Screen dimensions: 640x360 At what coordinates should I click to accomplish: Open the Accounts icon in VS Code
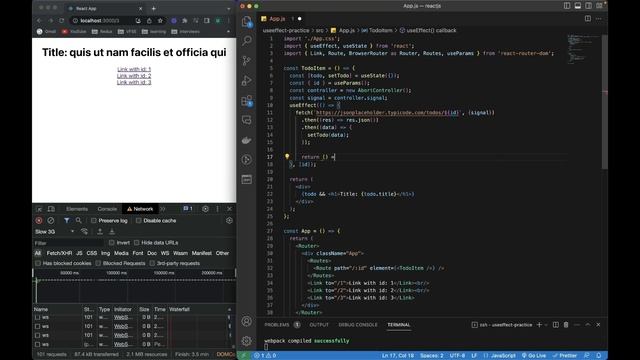pyautogui.click(x=247, y=321)
